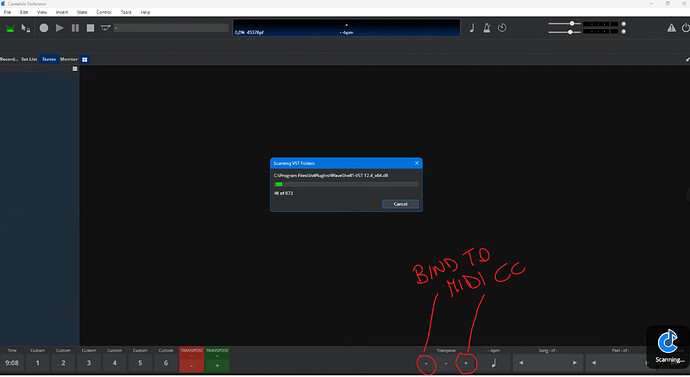This screenshot has height=377, width=690.
Task: Open the Tools menu
Action: click(x=126, y=12)
